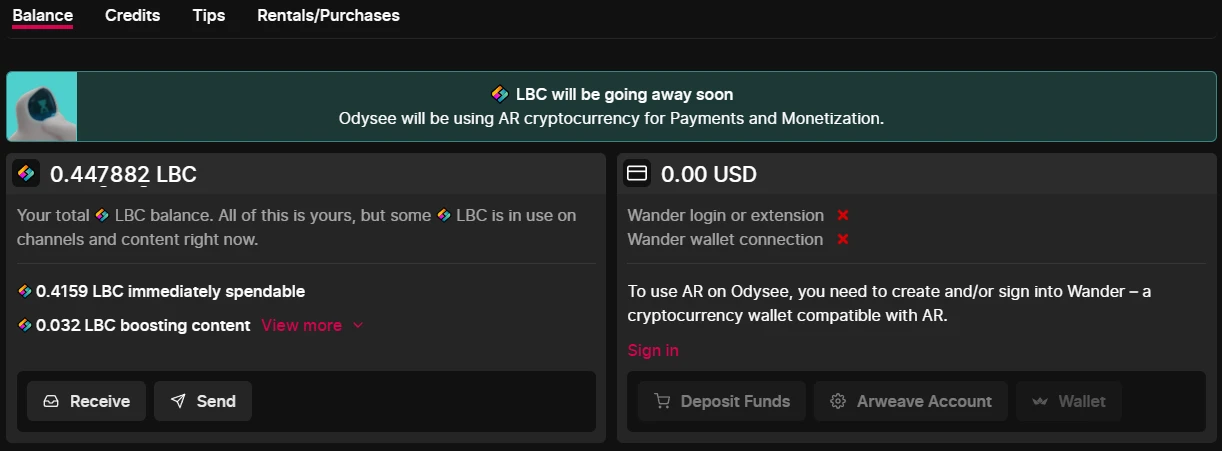Open View more boosting details
Screen dimensions: 1222x451
point(301,325)
